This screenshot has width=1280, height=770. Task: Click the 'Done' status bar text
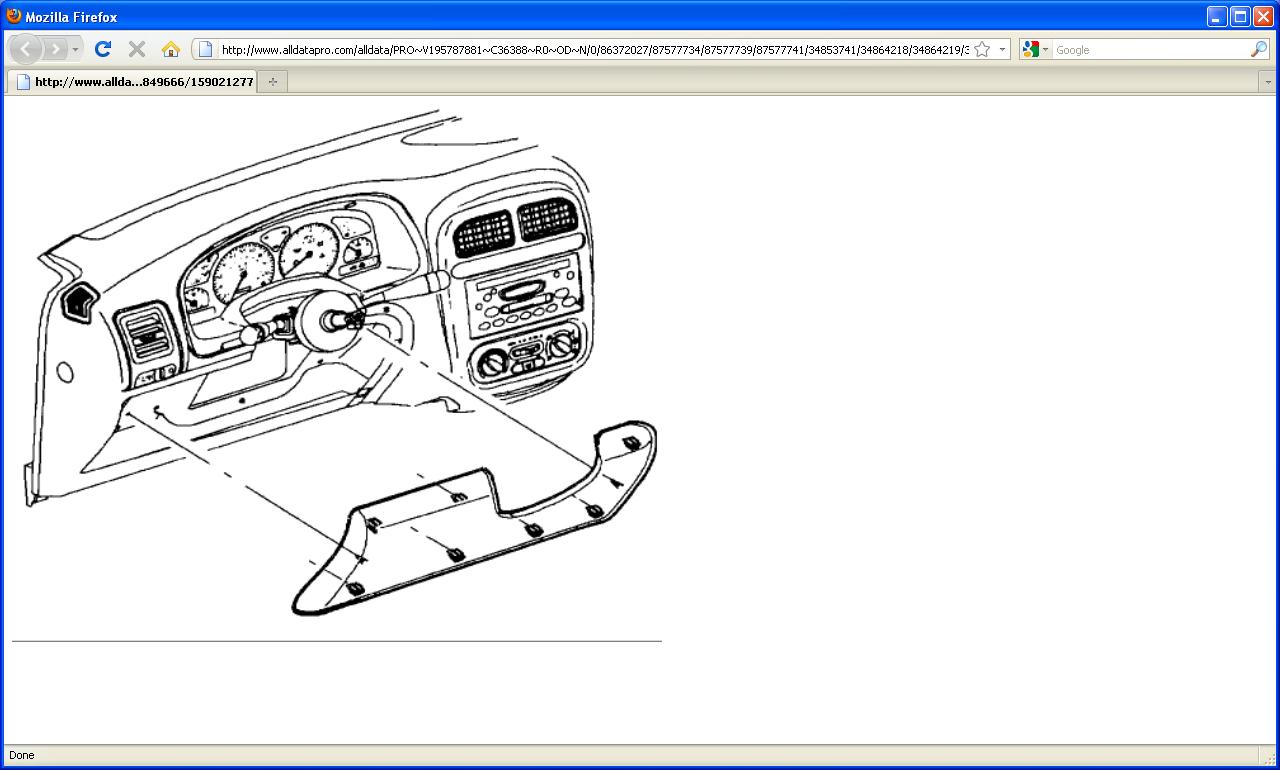21,755
